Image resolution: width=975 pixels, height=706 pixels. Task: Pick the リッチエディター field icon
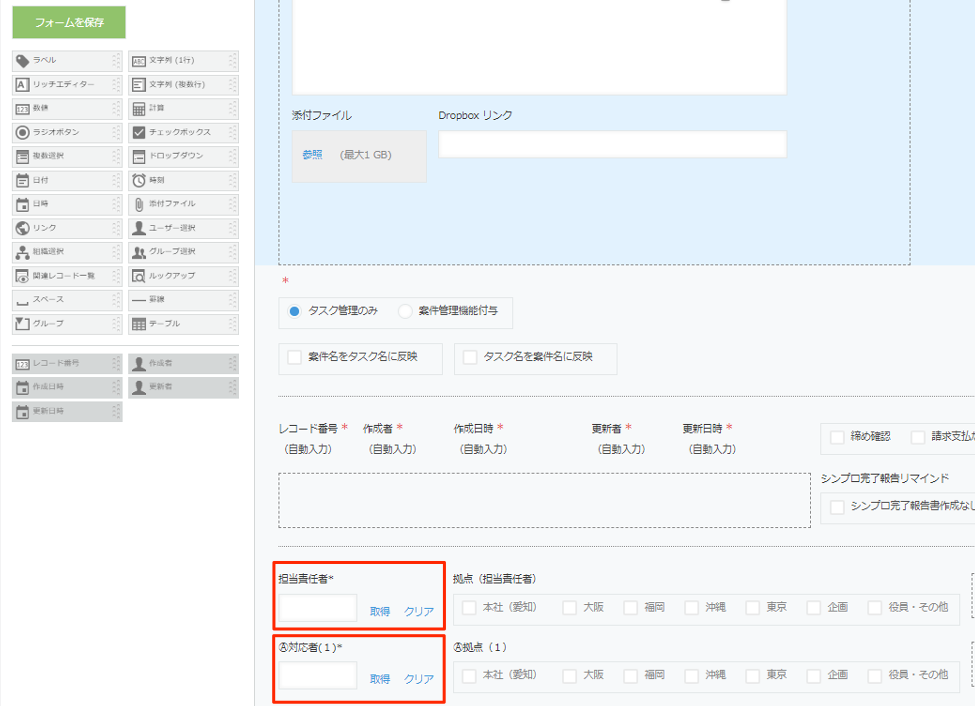(x=22, y=85)
